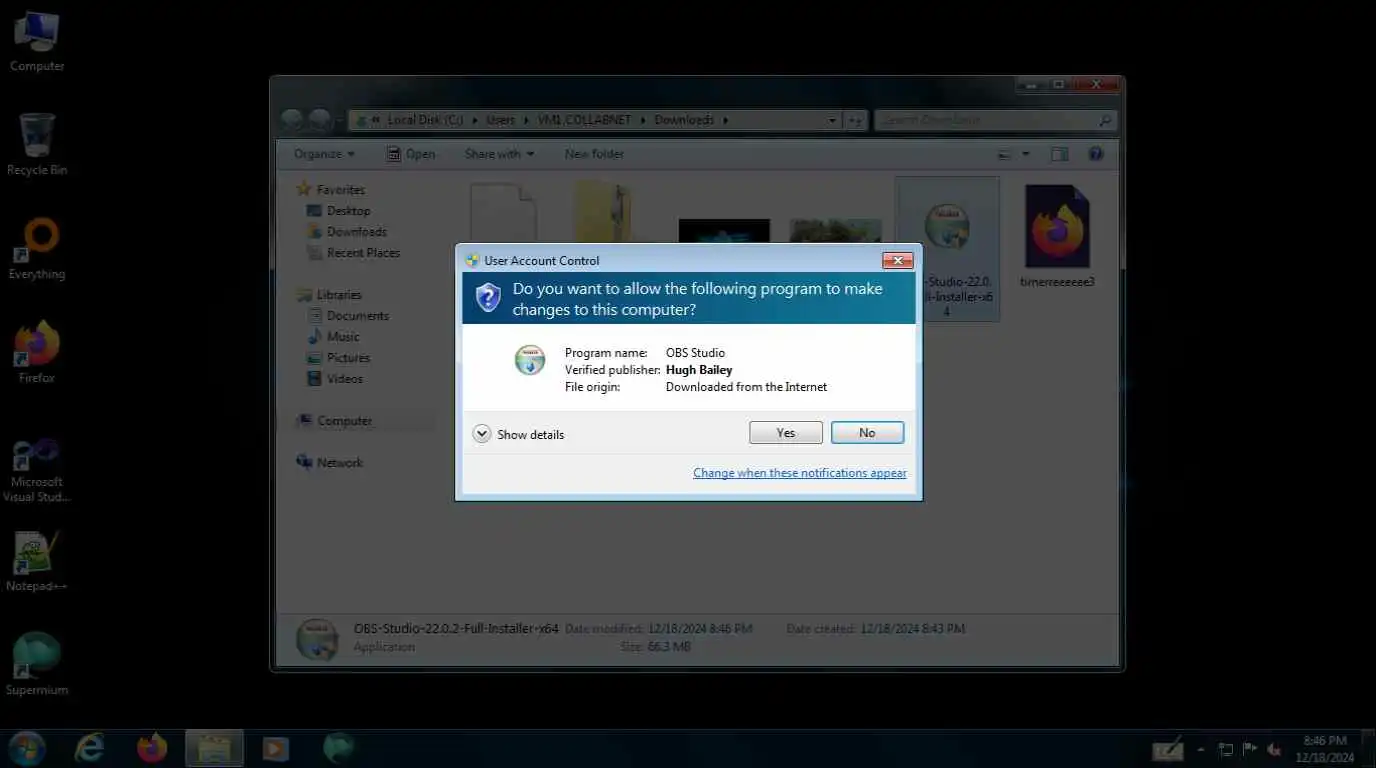Open the Windows Start menu
The width and height of the screenshot is (1376, 768).
(x=27, y=748)
